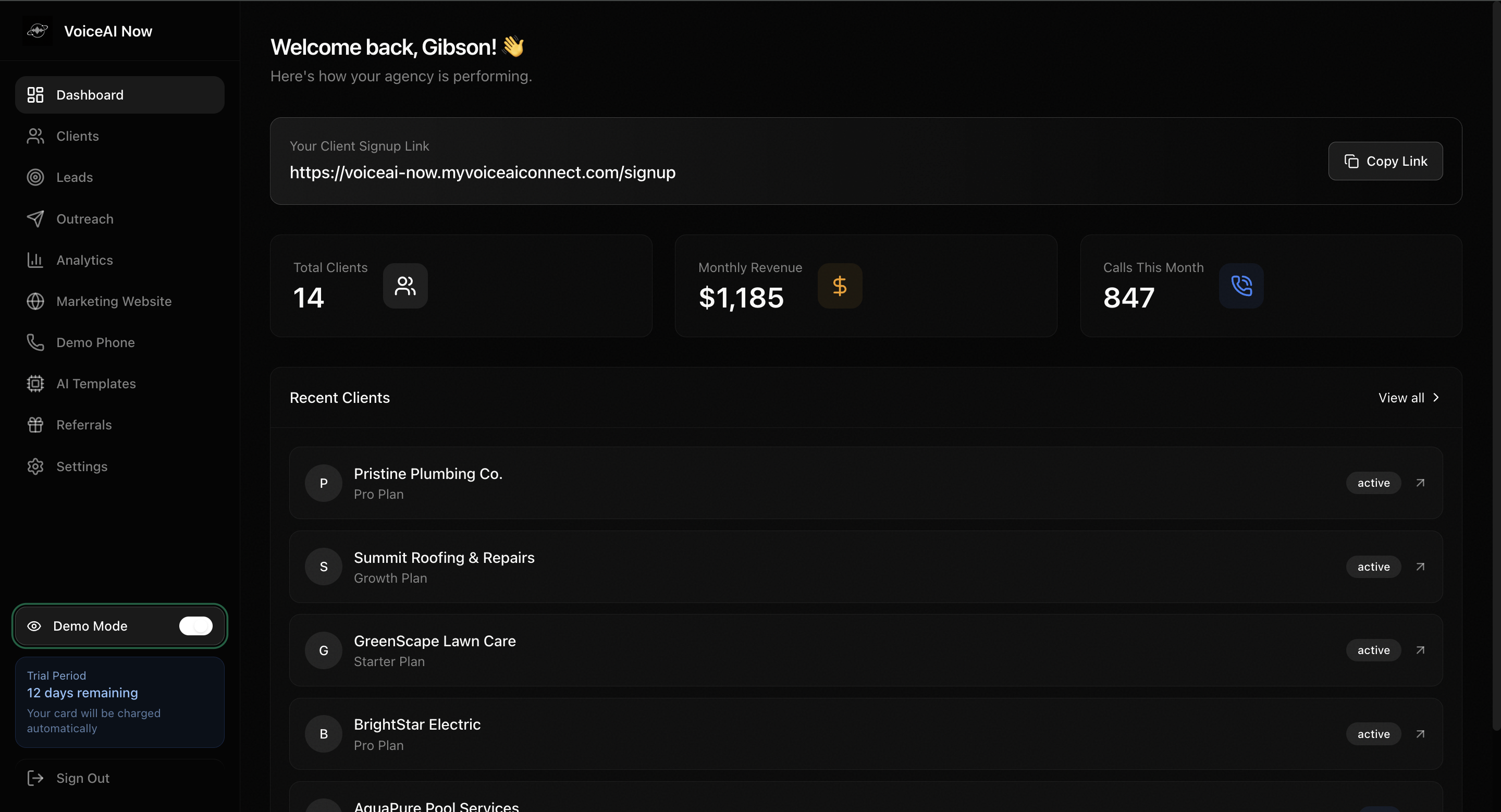Viewport: 1501px width, 812px height.
Task: Click the Marketing Website globe icon
Action: 35,301
